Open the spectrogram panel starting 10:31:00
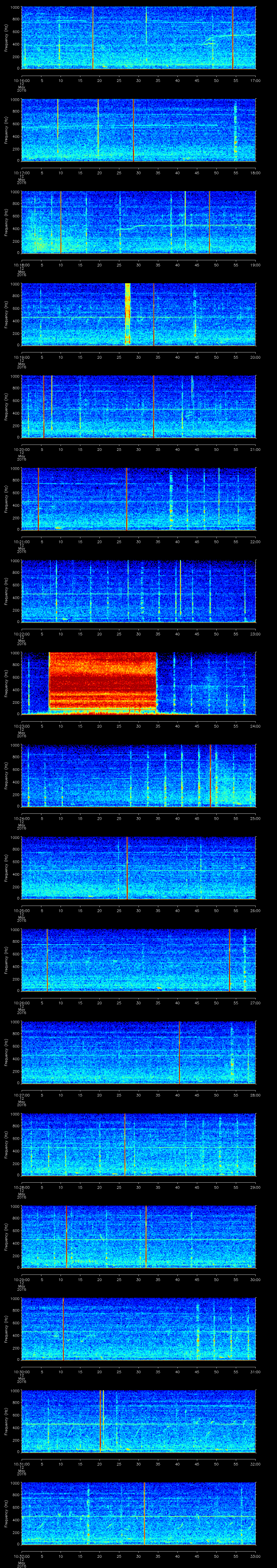277x1568 pixels. coord(138,1421)
